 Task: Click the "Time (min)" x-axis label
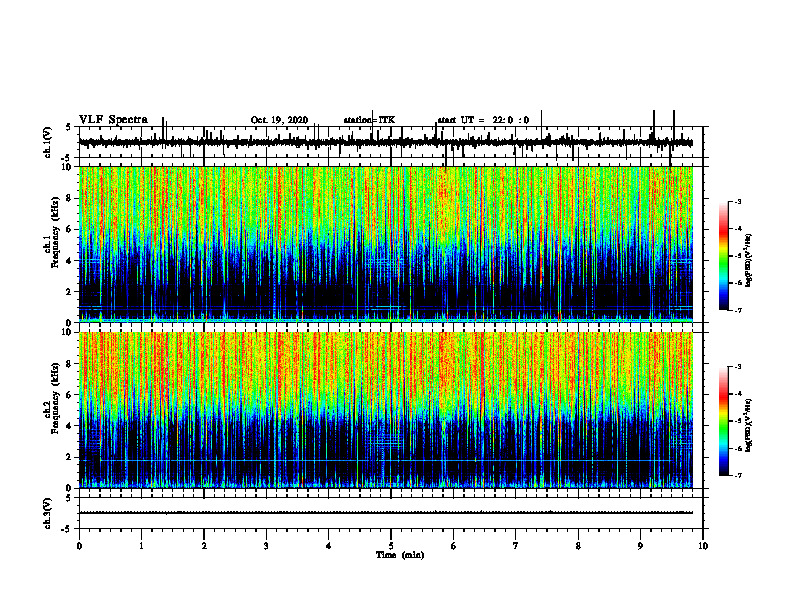pos(400,555)
